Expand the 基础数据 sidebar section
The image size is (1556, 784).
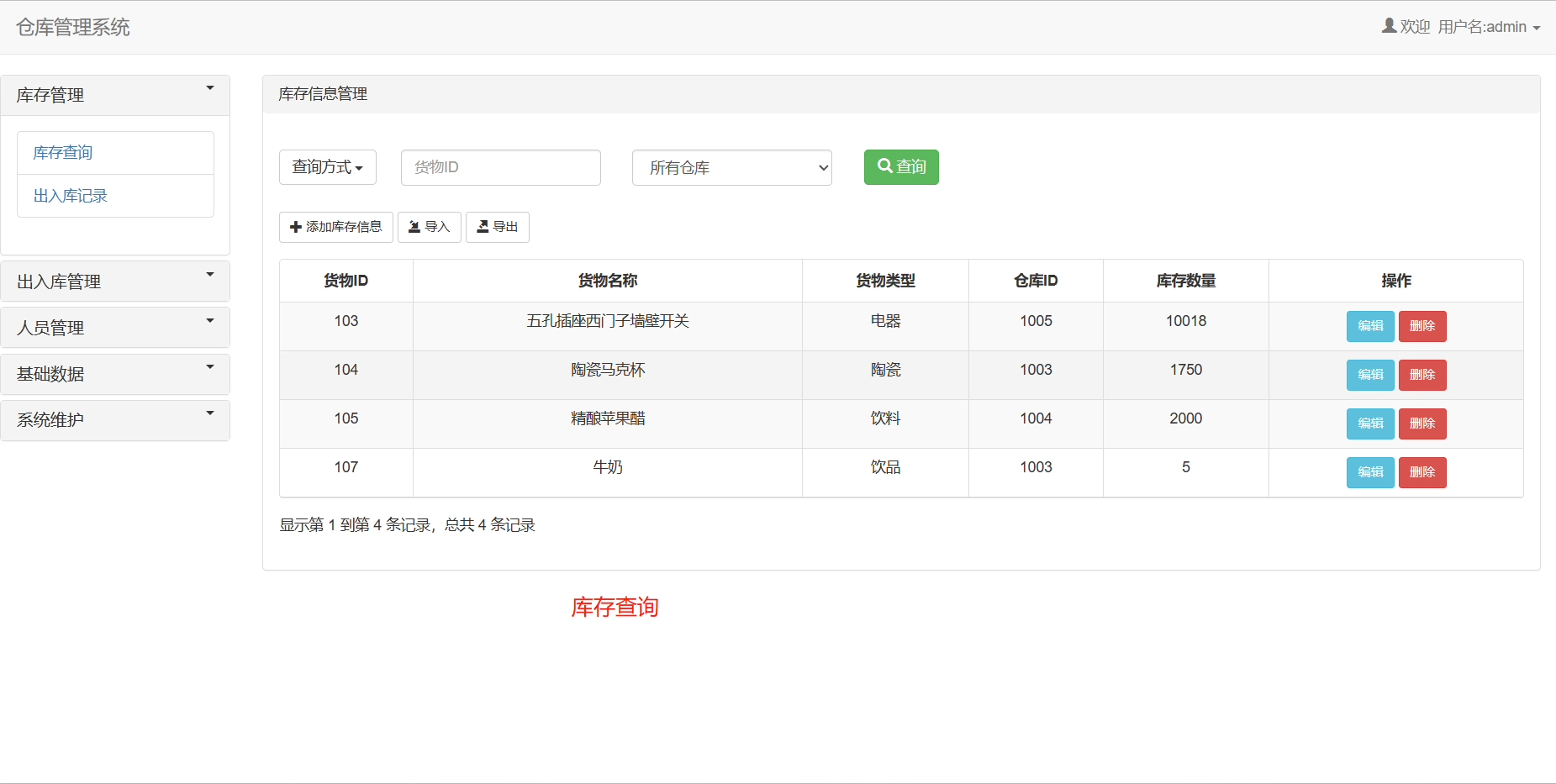click(115, 374)
